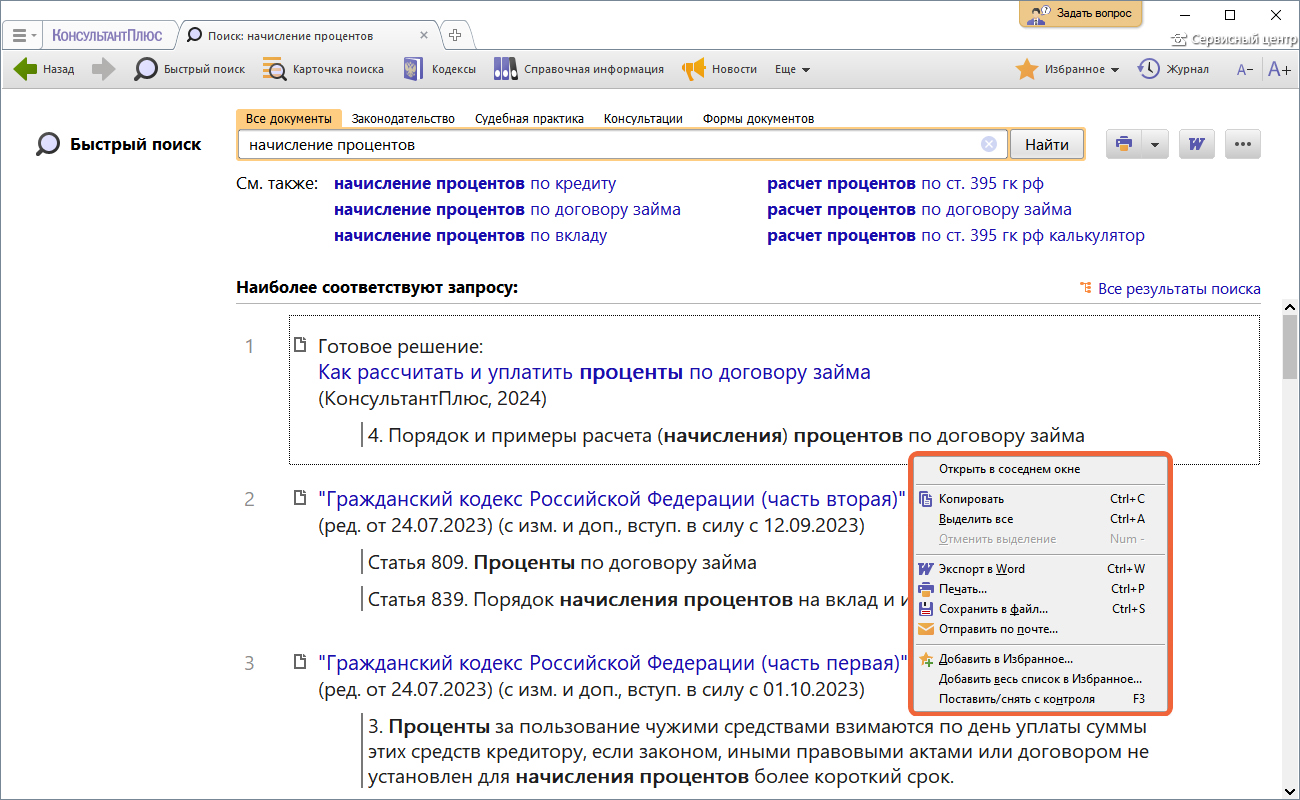Select the Судебная практика tab
Screen dimensions: 1300x800
(x=529, y=118)
